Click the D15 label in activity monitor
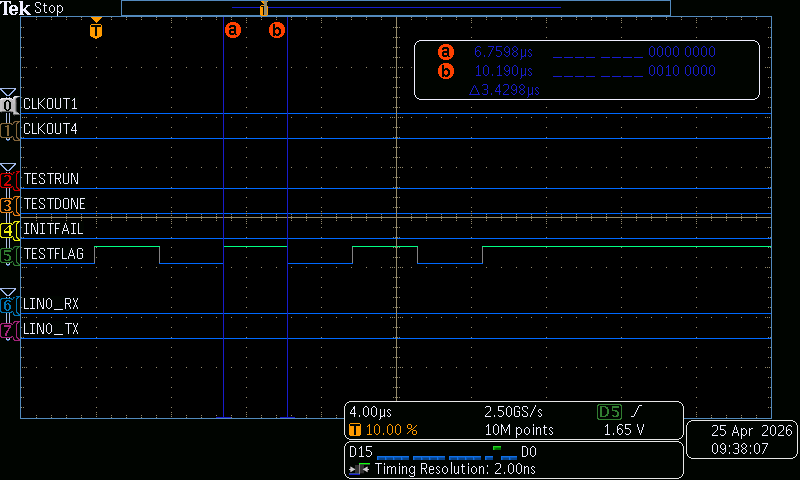The width and height of the screenshot is (800, 480). (360, 452)
